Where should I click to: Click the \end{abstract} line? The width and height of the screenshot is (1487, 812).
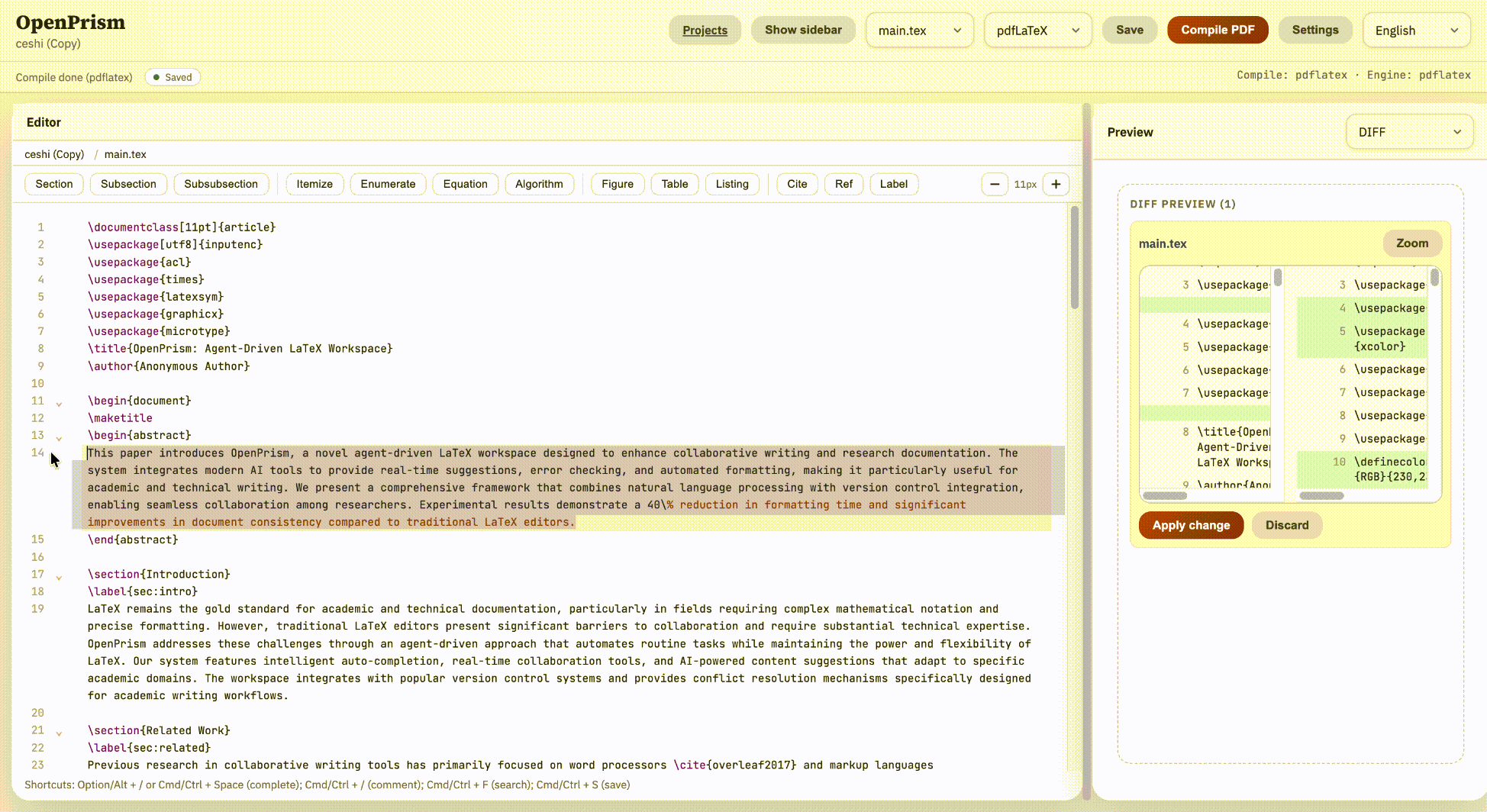pyautogui.click(x=133, y=540)
